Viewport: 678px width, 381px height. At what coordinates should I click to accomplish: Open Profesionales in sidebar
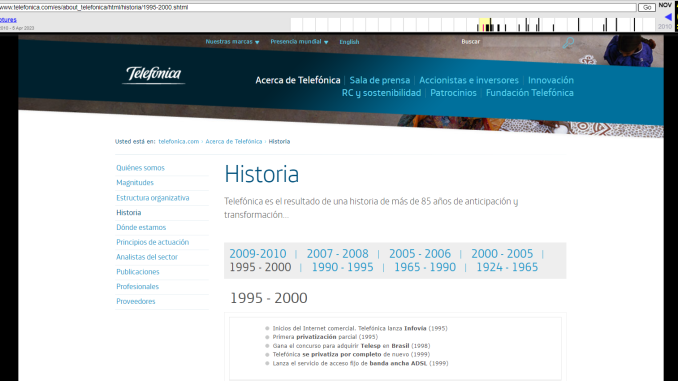[138, 286]
